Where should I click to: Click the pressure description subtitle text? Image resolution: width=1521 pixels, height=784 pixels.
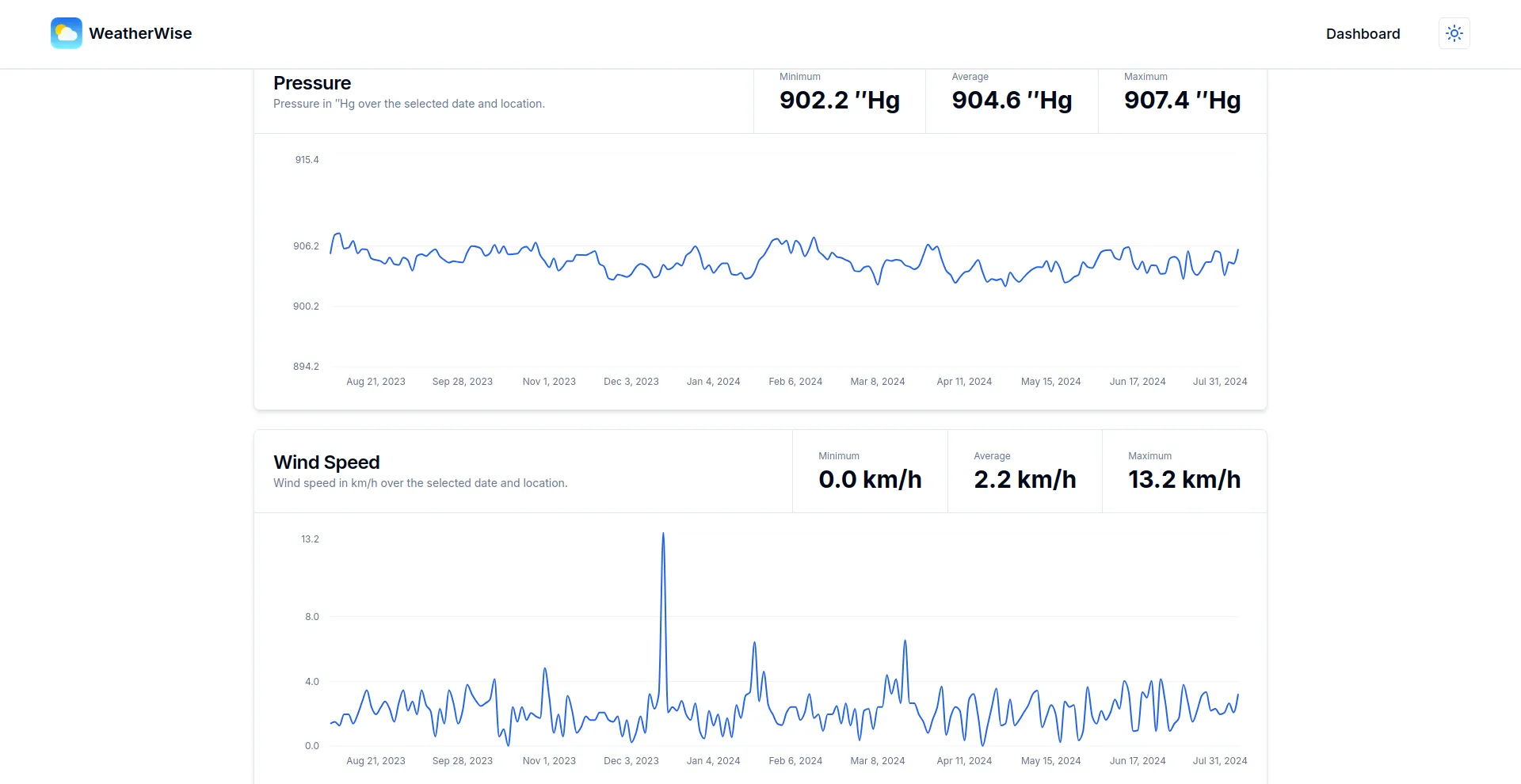pos(409,104)
